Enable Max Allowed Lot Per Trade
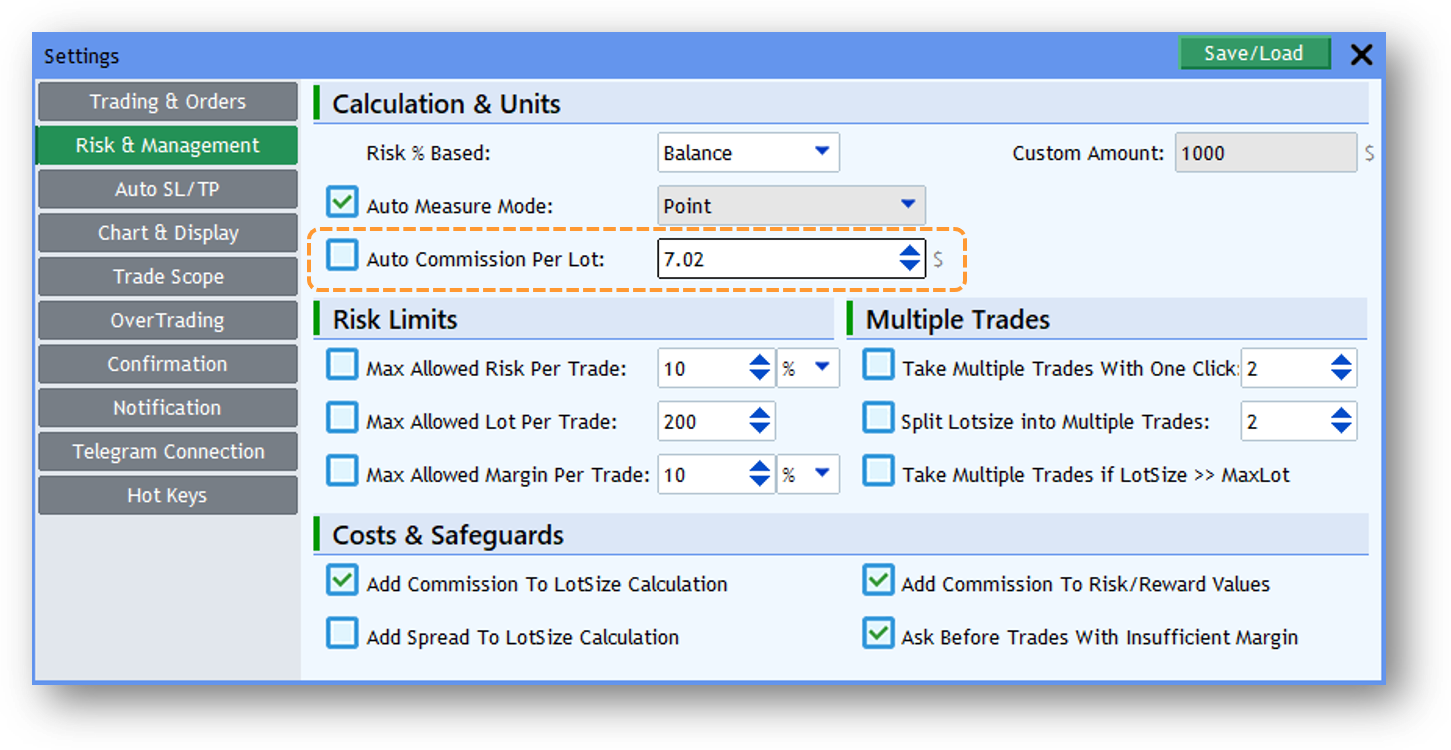The width and height of the screenshot is (1451, 750). pos(342,419)
